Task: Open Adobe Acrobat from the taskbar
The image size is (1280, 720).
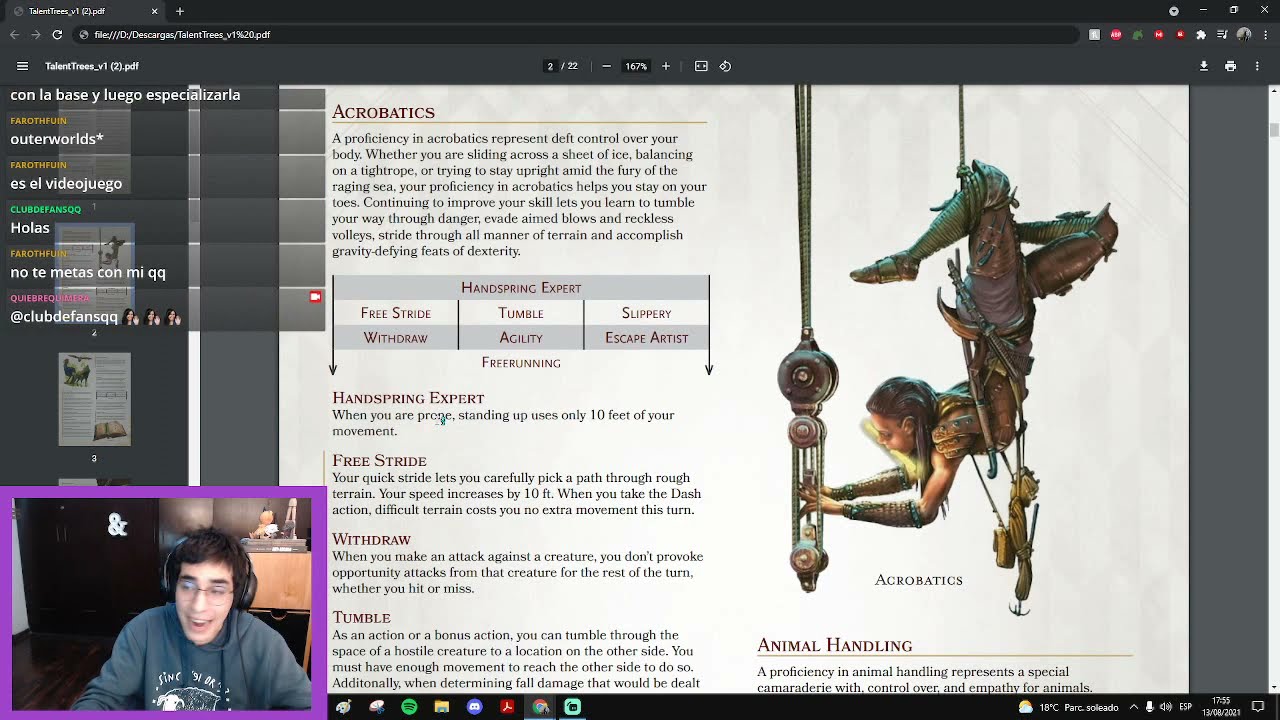Action: (x=507, y=707)
